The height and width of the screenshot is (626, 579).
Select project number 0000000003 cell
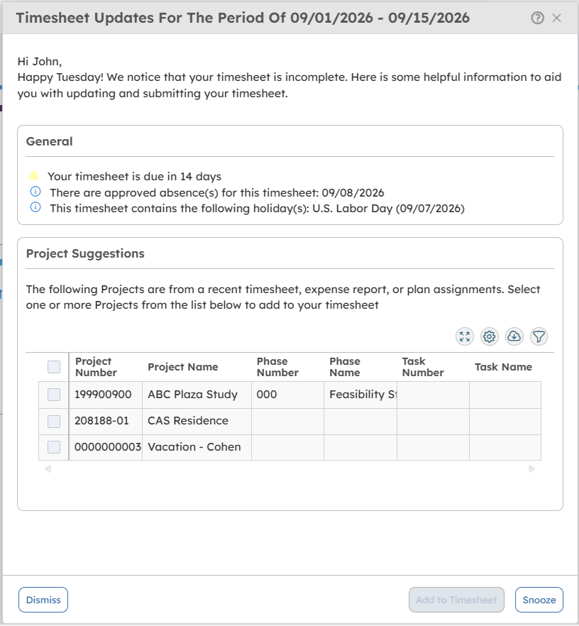click(106, 447)
